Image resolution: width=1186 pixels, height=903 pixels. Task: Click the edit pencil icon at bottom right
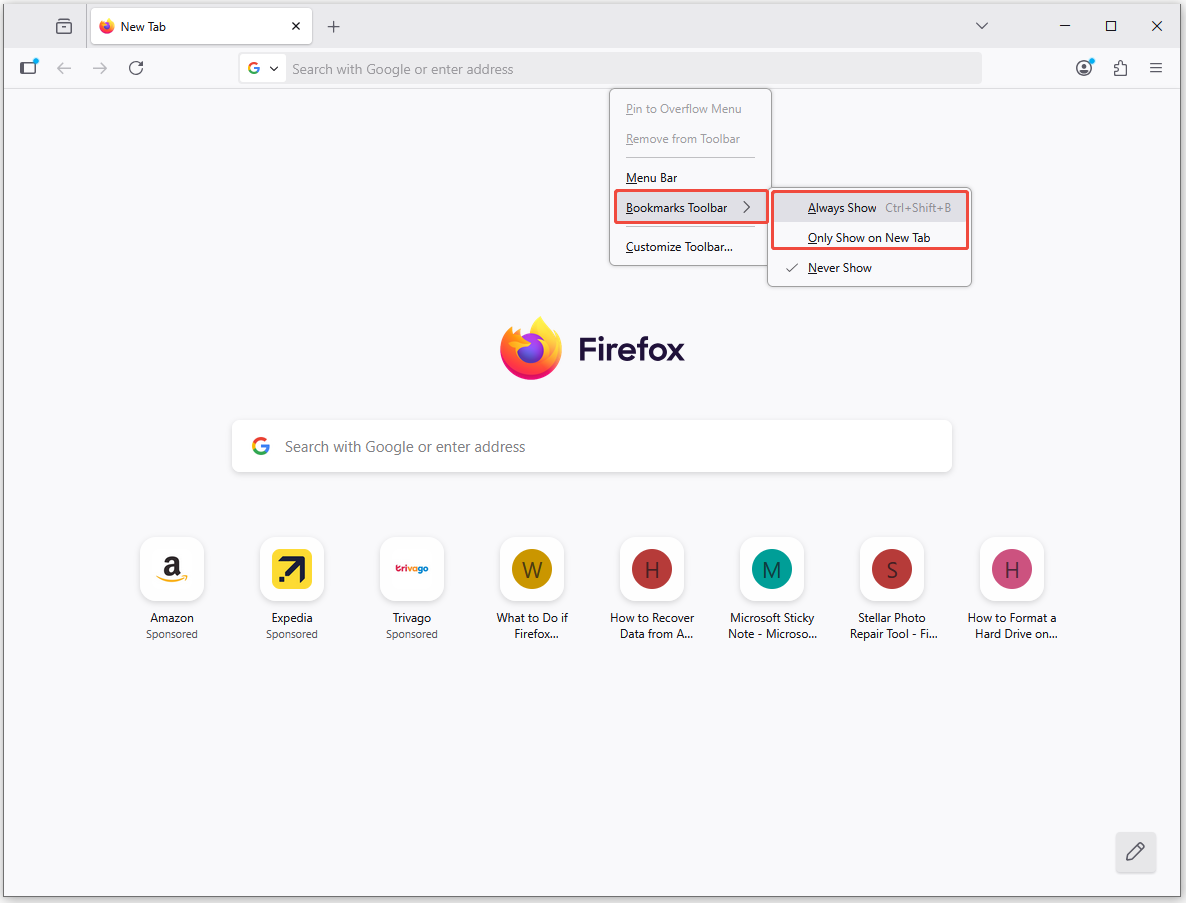1135,852
